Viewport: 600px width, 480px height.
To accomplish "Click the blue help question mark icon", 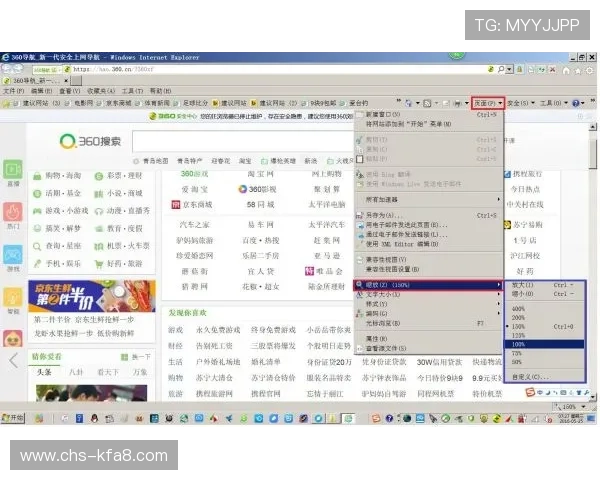I will click(576, 103).
